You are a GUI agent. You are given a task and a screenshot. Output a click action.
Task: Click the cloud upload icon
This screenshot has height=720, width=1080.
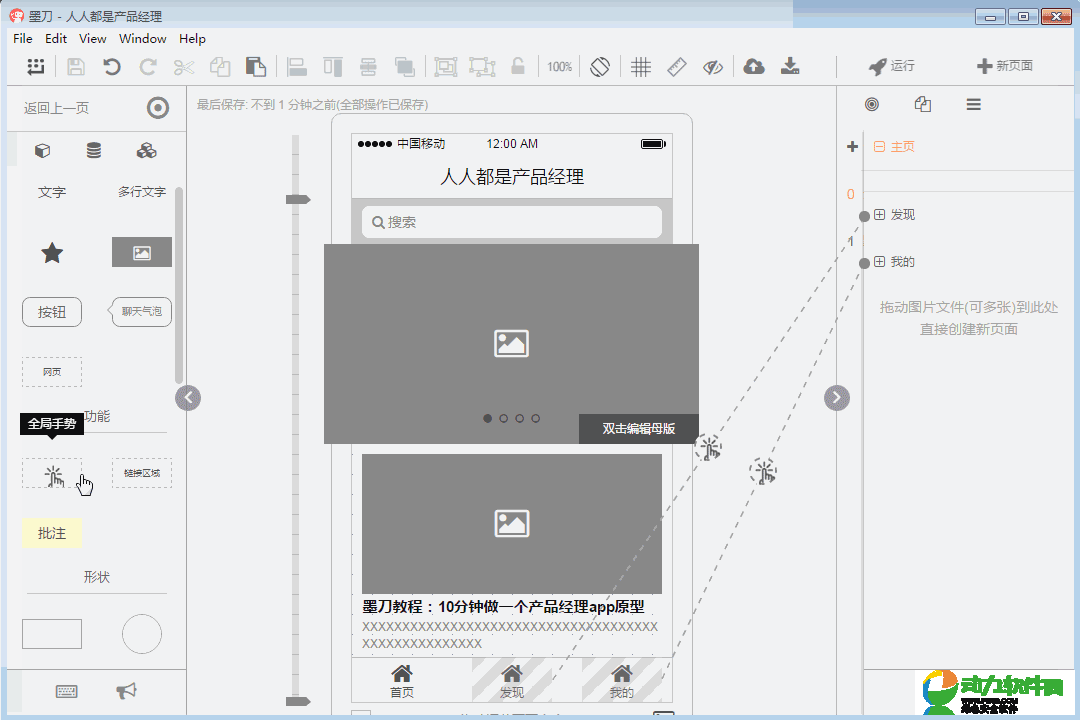tap(754, 66)
